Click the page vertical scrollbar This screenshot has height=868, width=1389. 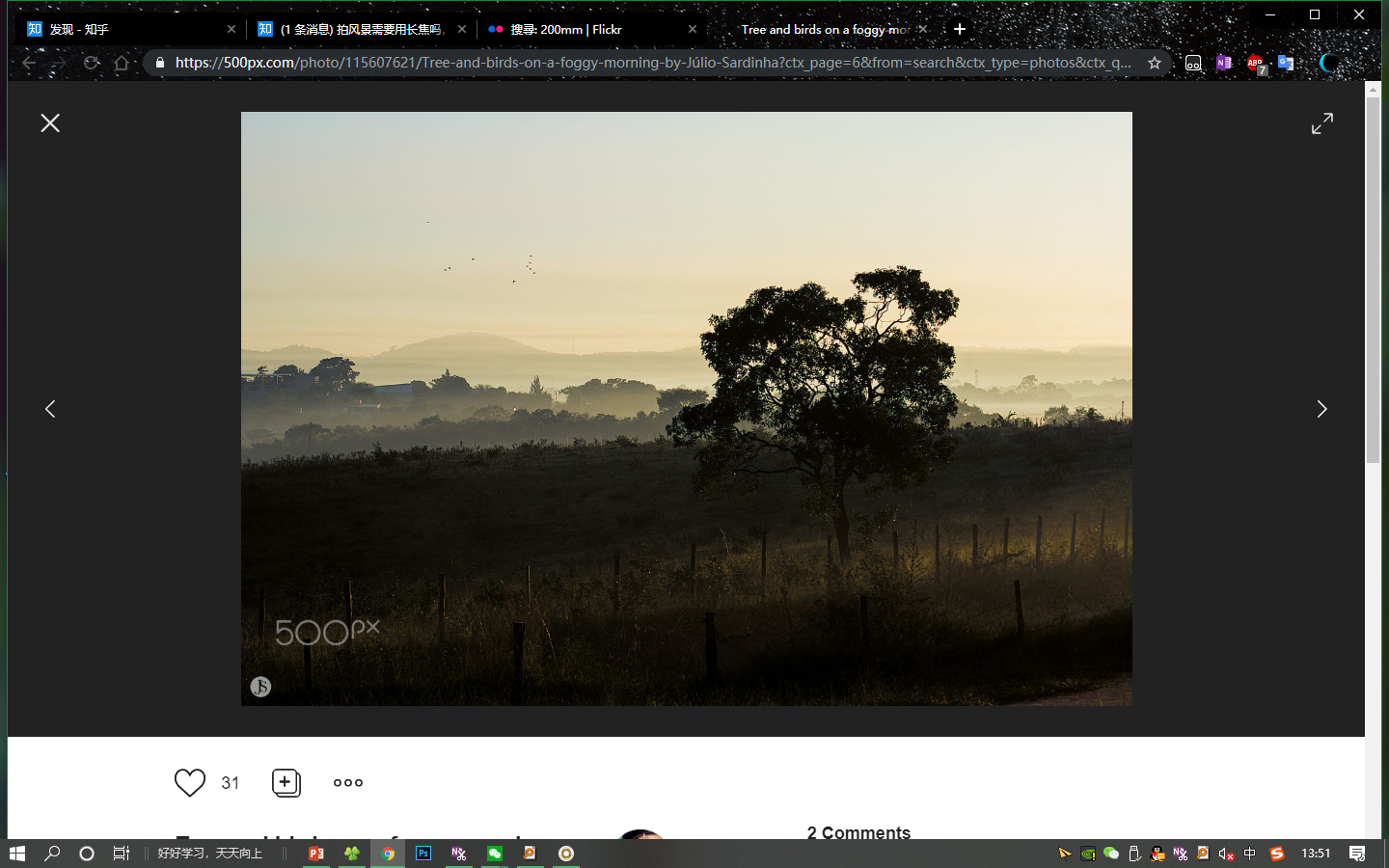coord(1373,280)
